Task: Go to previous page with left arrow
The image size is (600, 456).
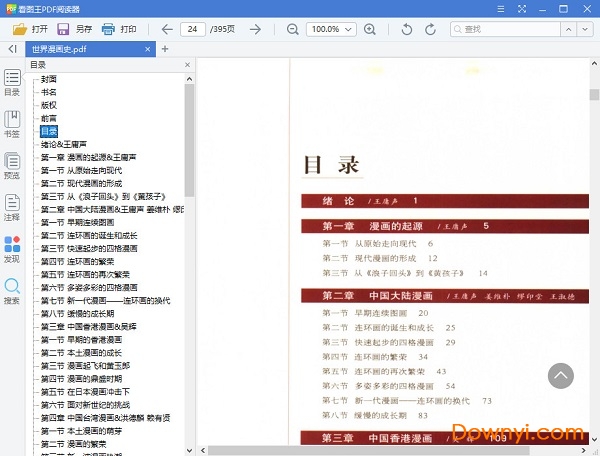Action: (x=165, y=29)
